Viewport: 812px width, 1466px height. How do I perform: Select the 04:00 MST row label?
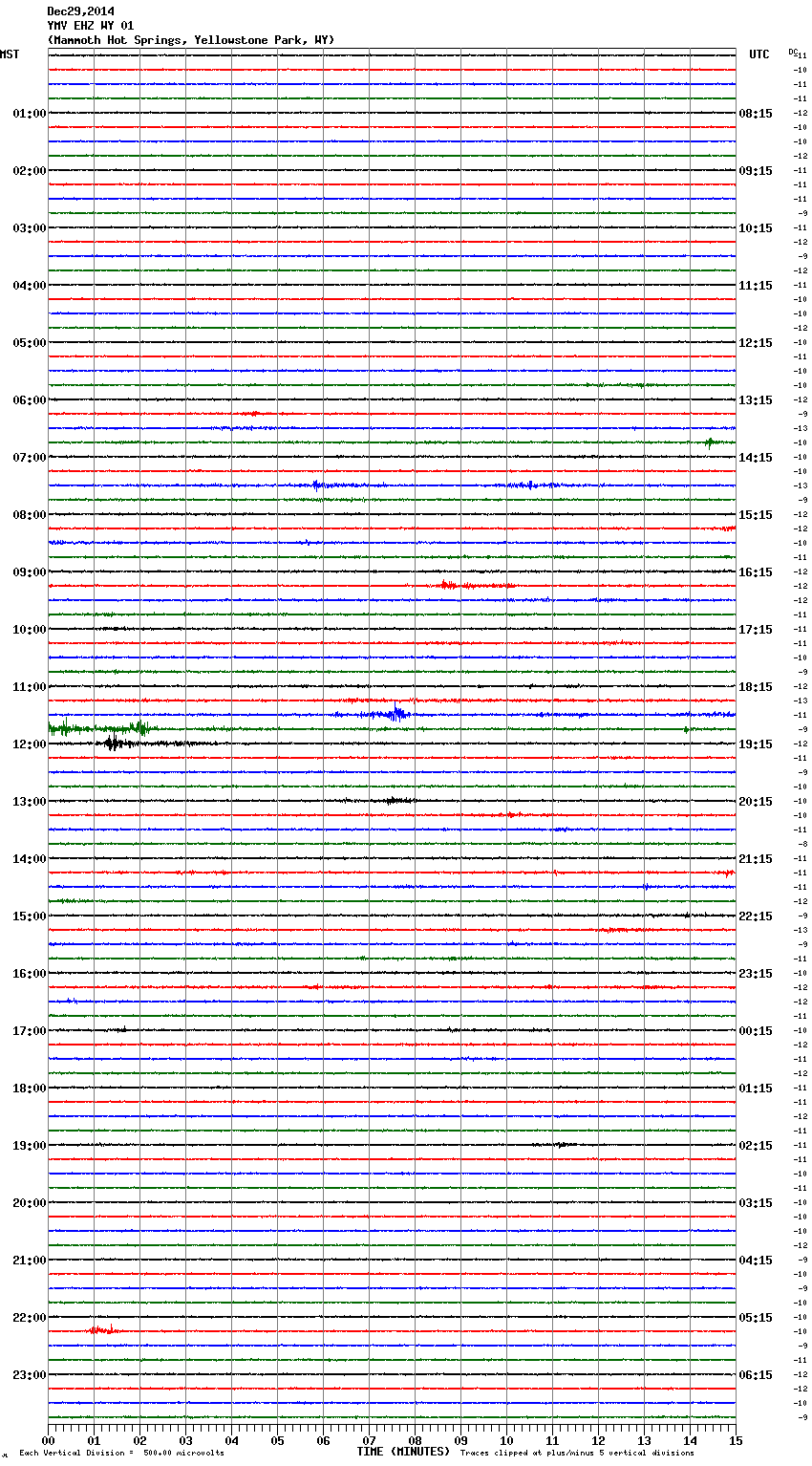tap(29, 286)
